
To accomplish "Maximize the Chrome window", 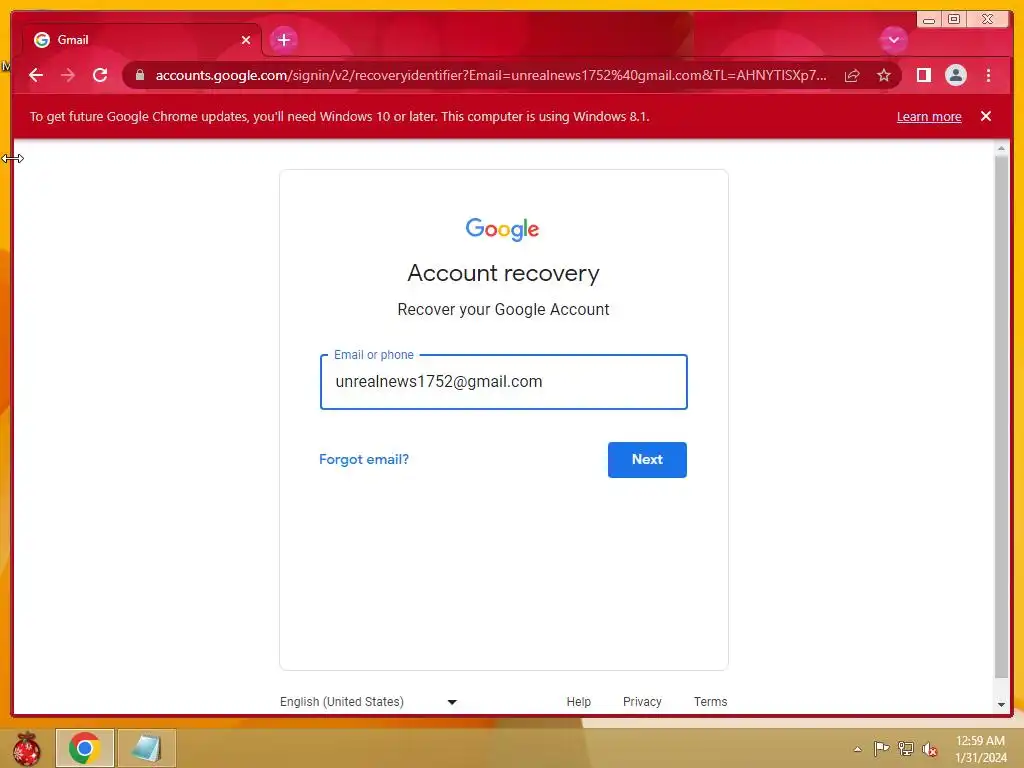I will pyautogui.click(x=953, y=19).
